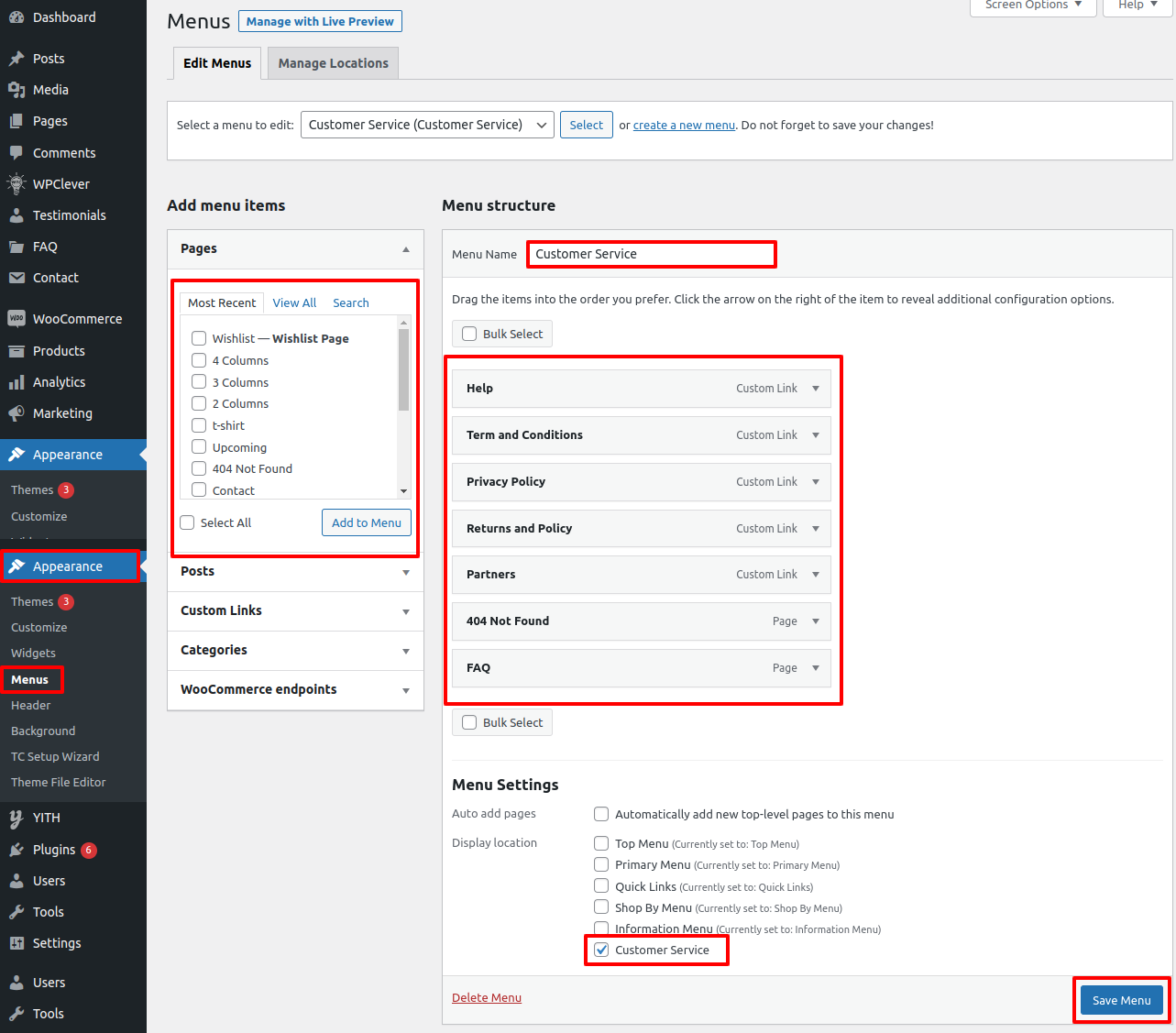
Task: Tick the t-shirt page checkbox
Action: tap(199, 425)
